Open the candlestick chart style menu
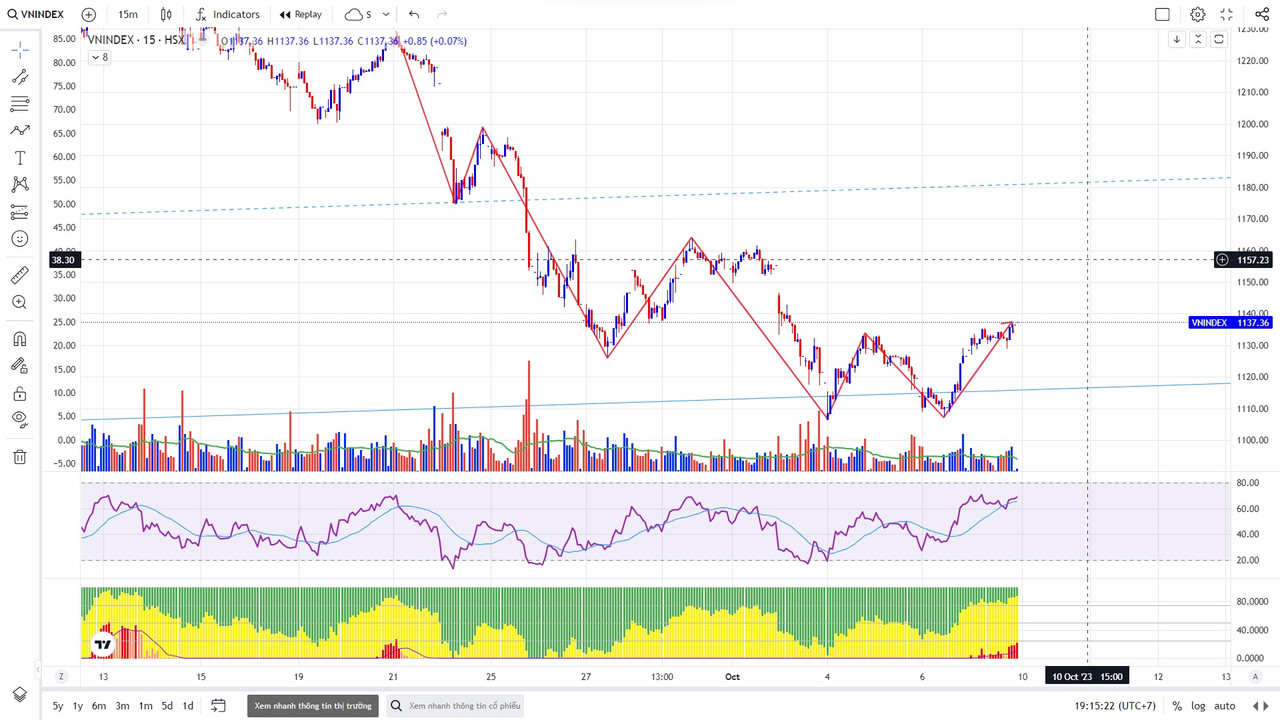The width and height of the screenshot is (1280, 720). 167,14
